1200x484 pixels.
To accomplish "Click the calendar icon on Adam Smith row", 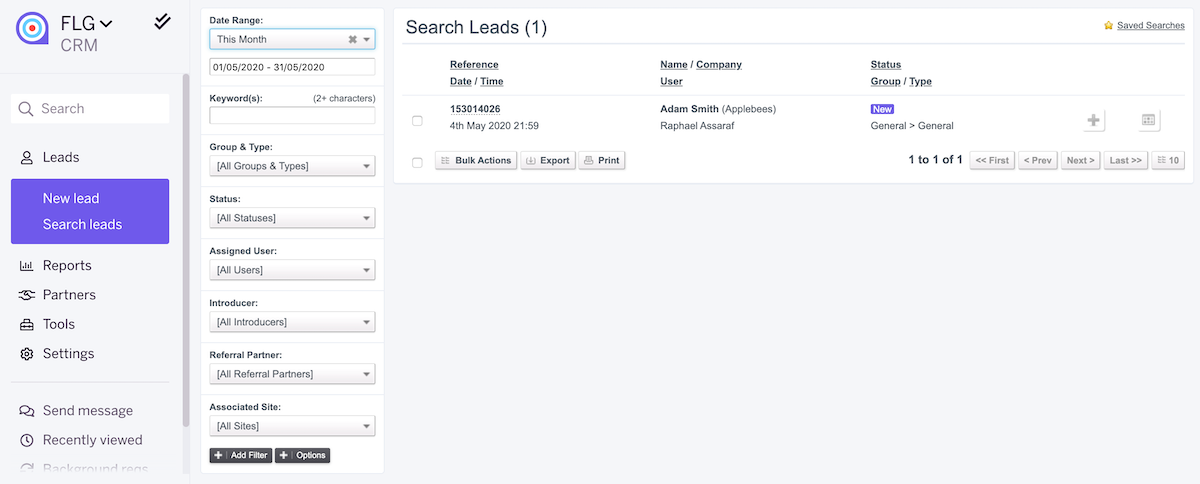I will click(x=1148, y=120).
